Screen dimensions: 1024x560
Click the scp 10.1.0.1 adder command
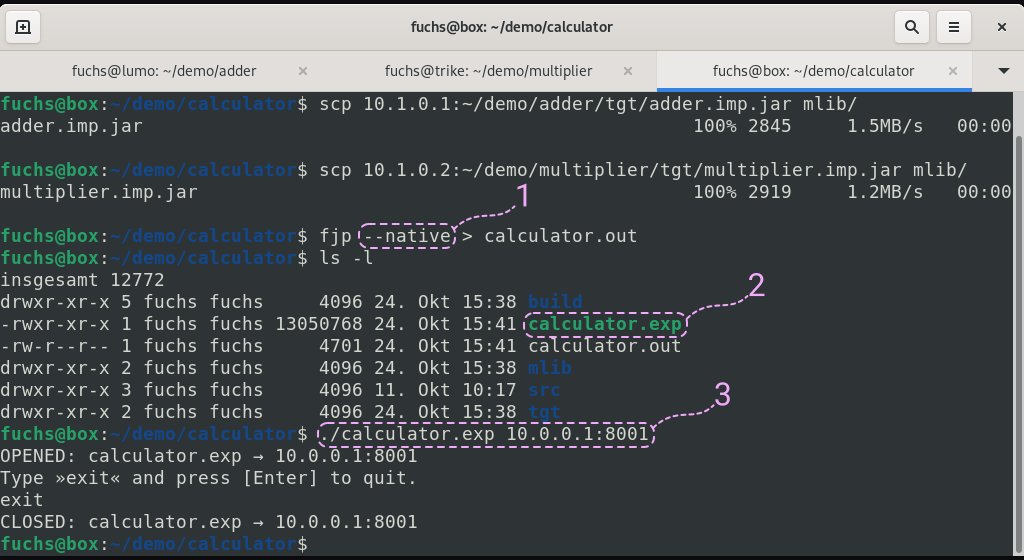[x=588, y=103]
